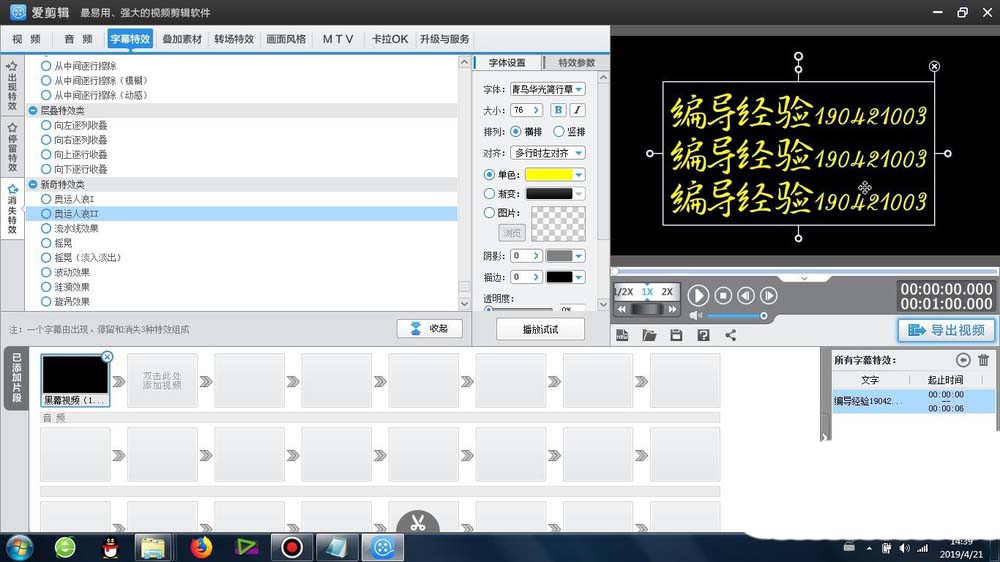Image resolution: width=1000 pixels, height=562 pixels.
Task: Create a new project using toolbar icon
Action: (x=622, y=336)
